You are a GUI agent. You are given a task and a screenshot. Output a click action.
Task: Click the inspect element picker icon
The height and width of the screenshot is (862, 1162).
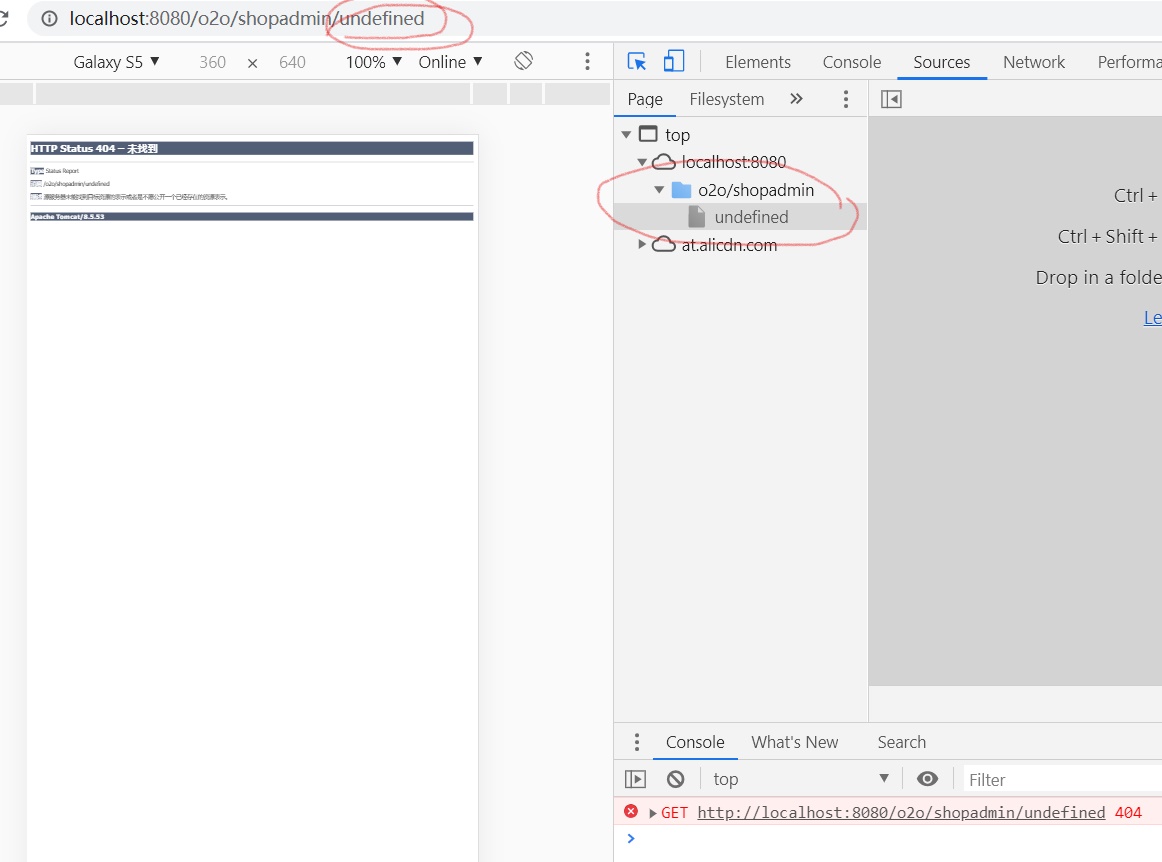(637, 62)
